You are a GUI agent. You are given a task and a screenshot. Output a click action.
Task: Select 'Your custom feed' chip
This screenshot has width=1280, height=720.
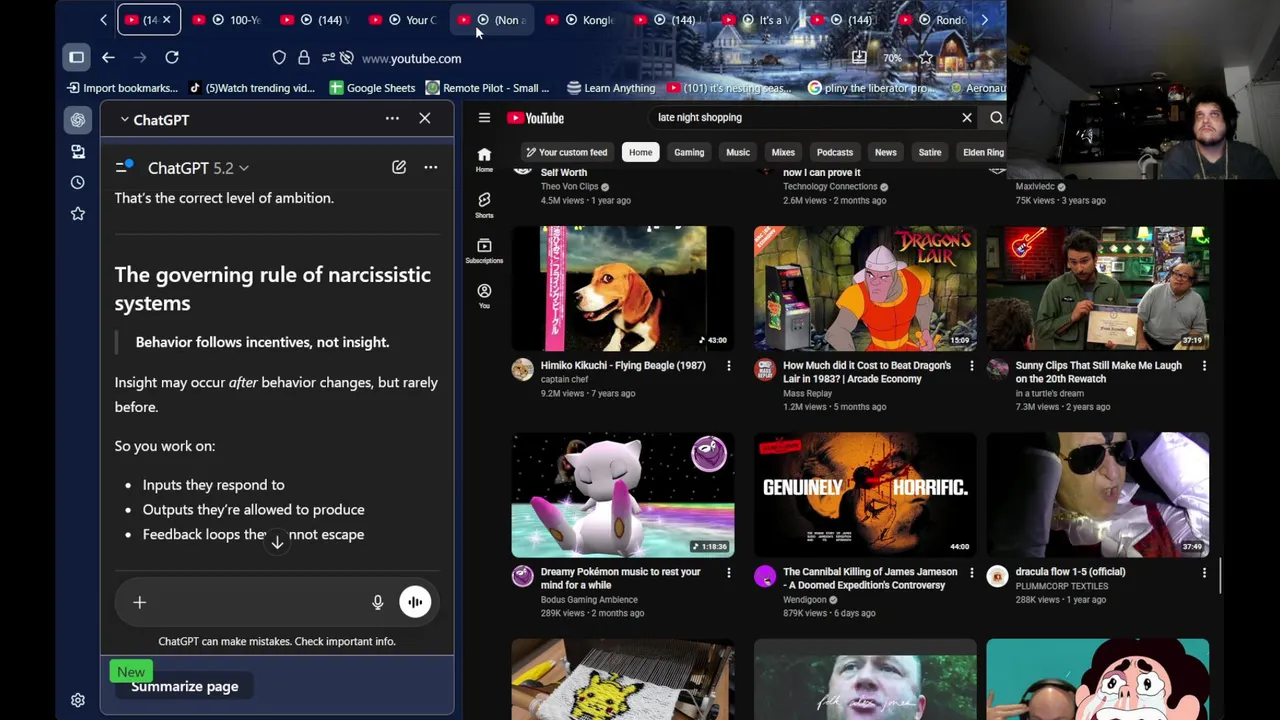566,152
